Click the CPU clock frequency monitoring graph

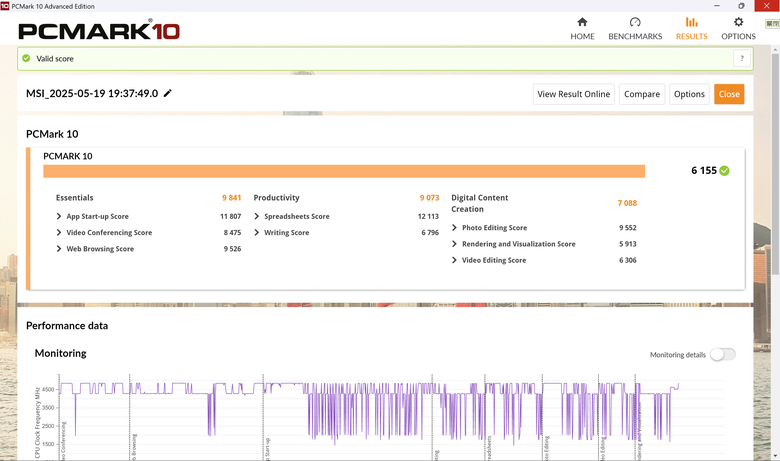(x=378, y=417)
